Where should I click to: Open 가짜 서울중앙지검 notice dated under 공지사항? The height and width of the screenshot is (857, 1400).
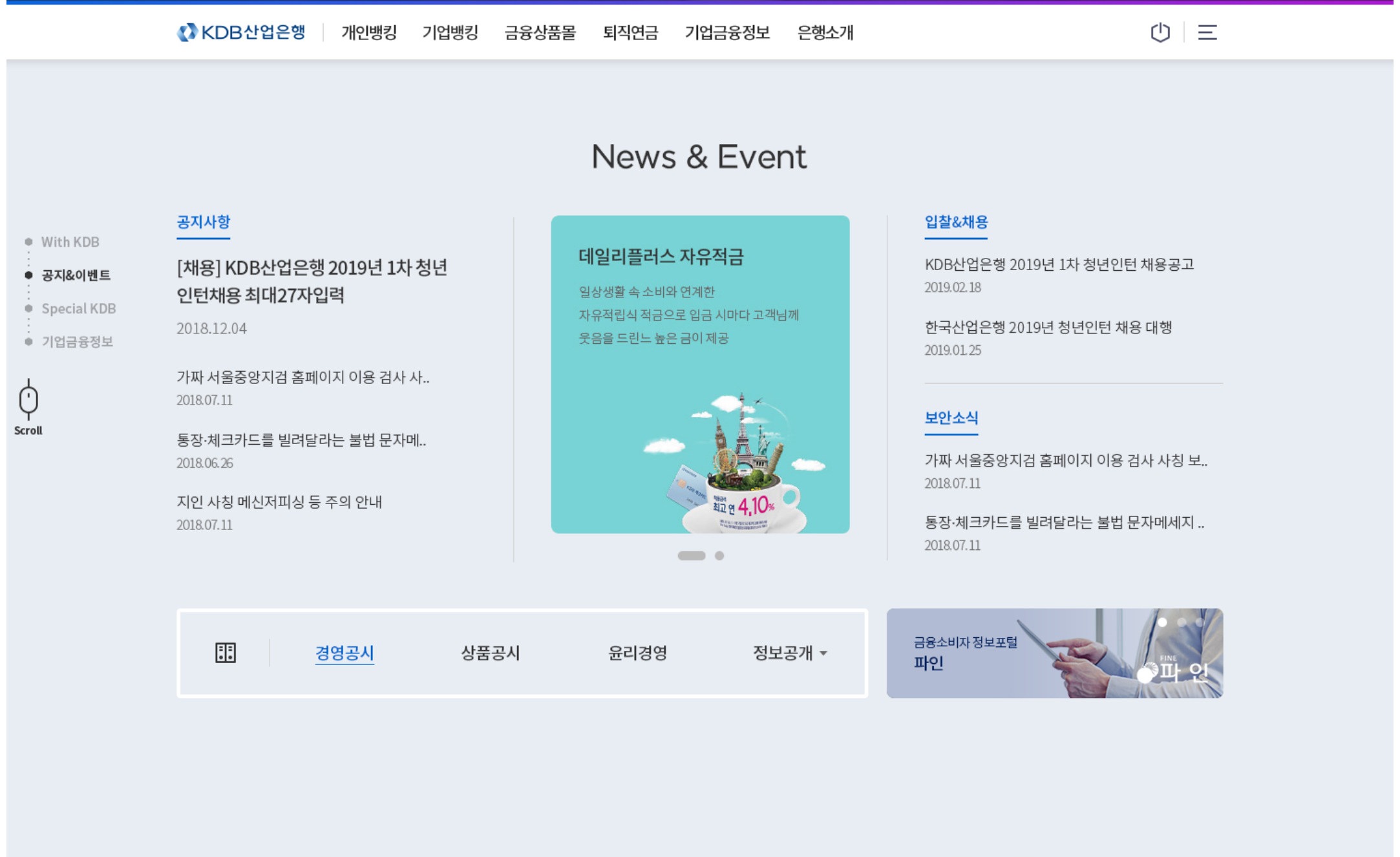point(303,377)
